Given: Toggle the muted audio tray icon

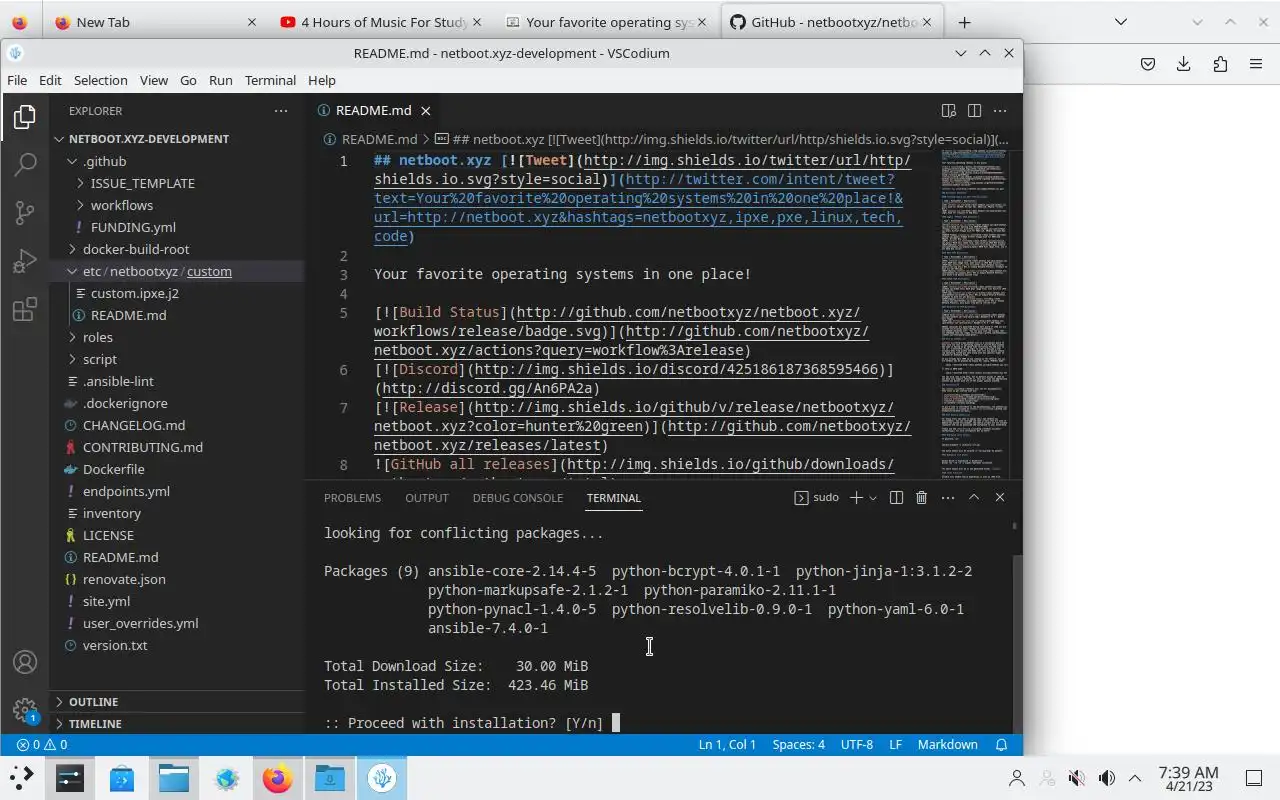Looking at the screenshot, I should tap(1077, 778).
